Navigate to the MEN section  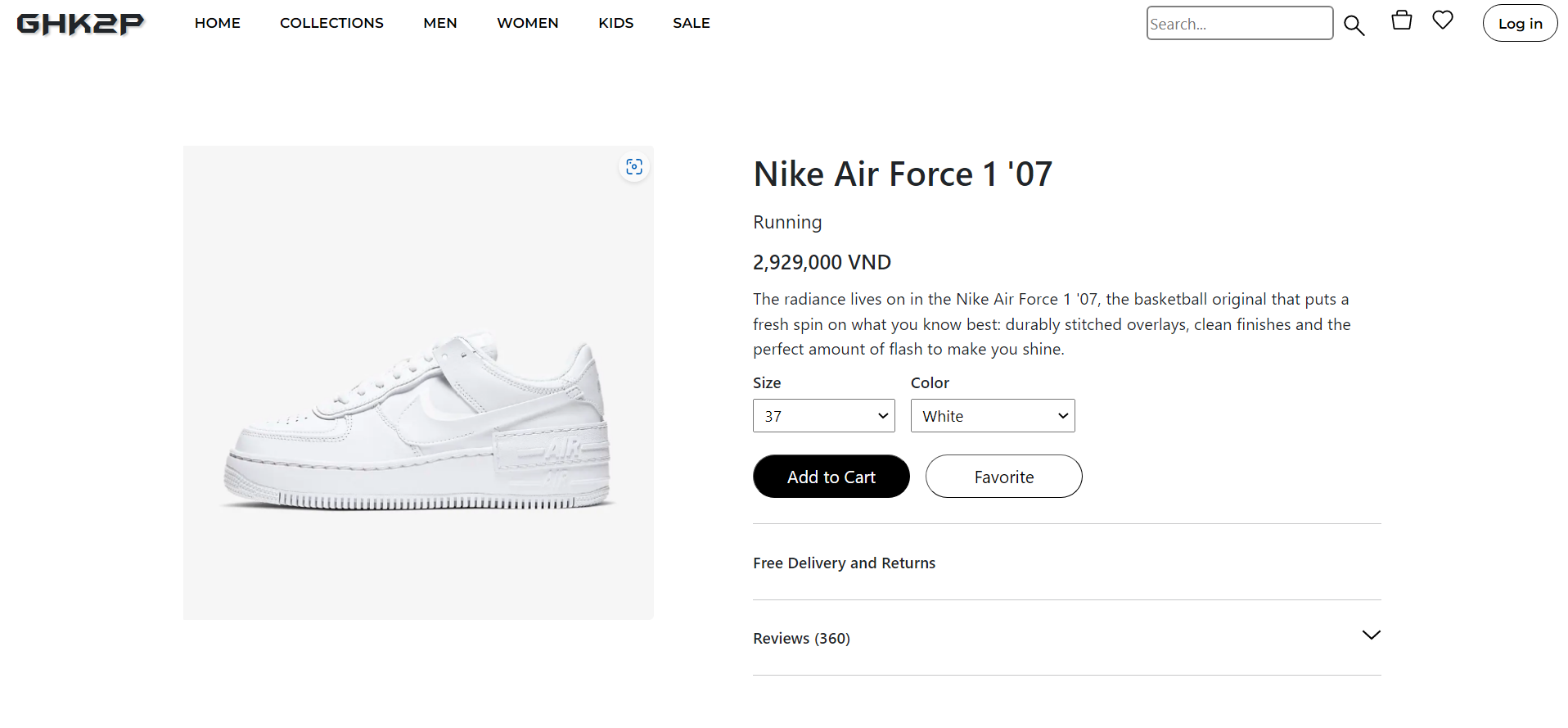pyautogui.click(x=440, y=23)
